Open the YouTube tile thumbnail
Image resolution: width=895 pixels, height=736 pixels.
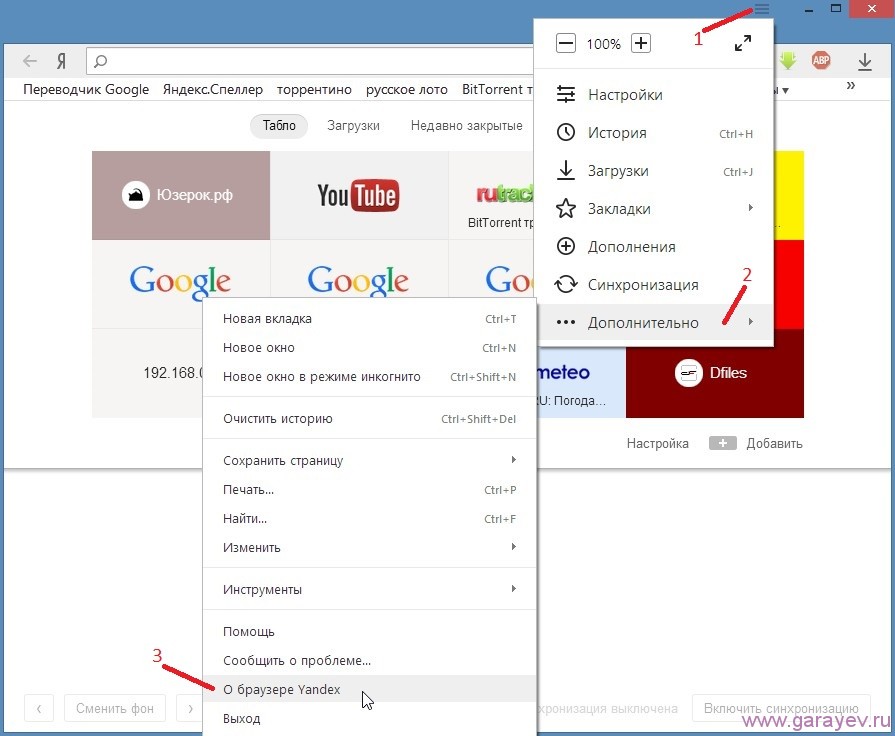358,195
